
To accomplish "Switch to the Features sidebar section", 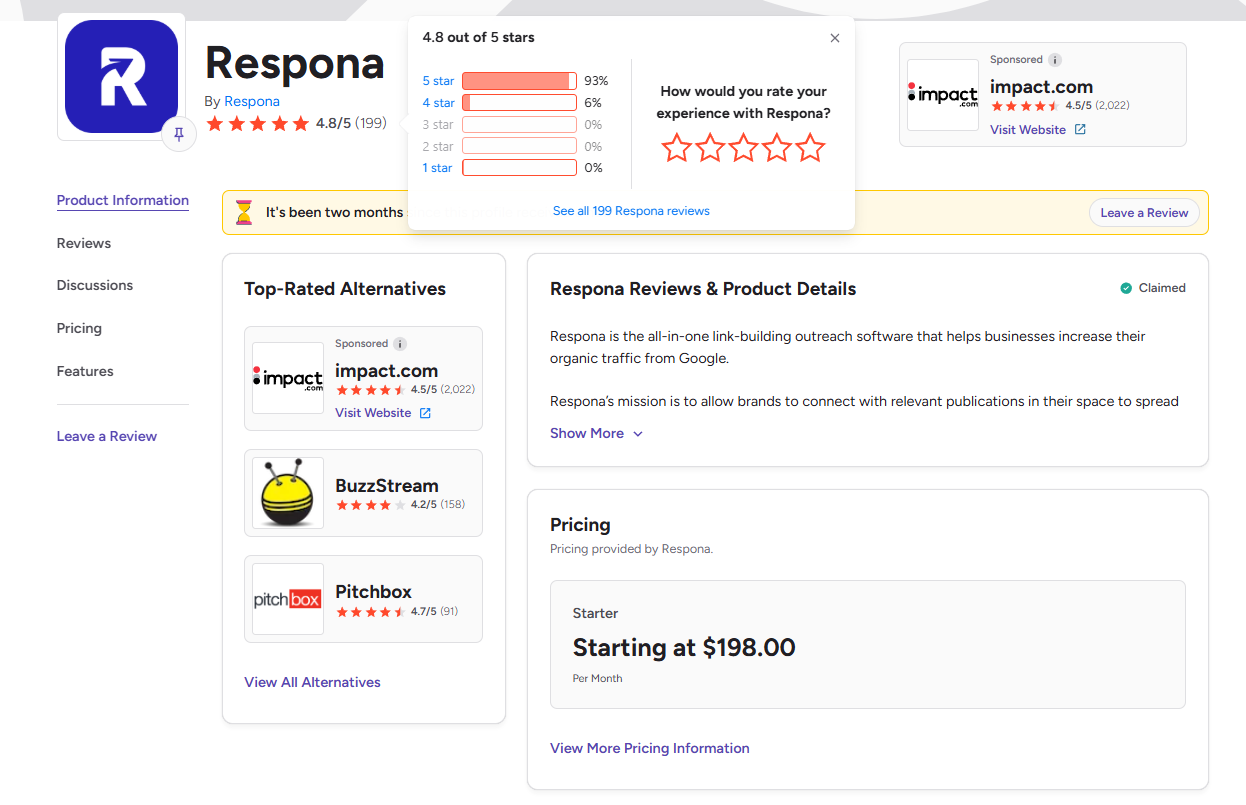I will click(x=84, y=371).
